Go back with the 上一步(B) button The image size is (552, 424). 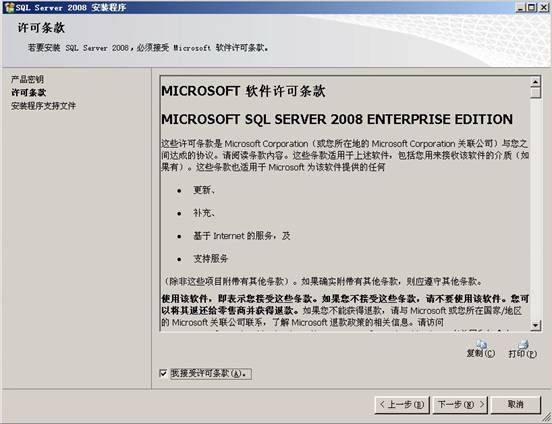pyautogui.click(x=402, y=405)
